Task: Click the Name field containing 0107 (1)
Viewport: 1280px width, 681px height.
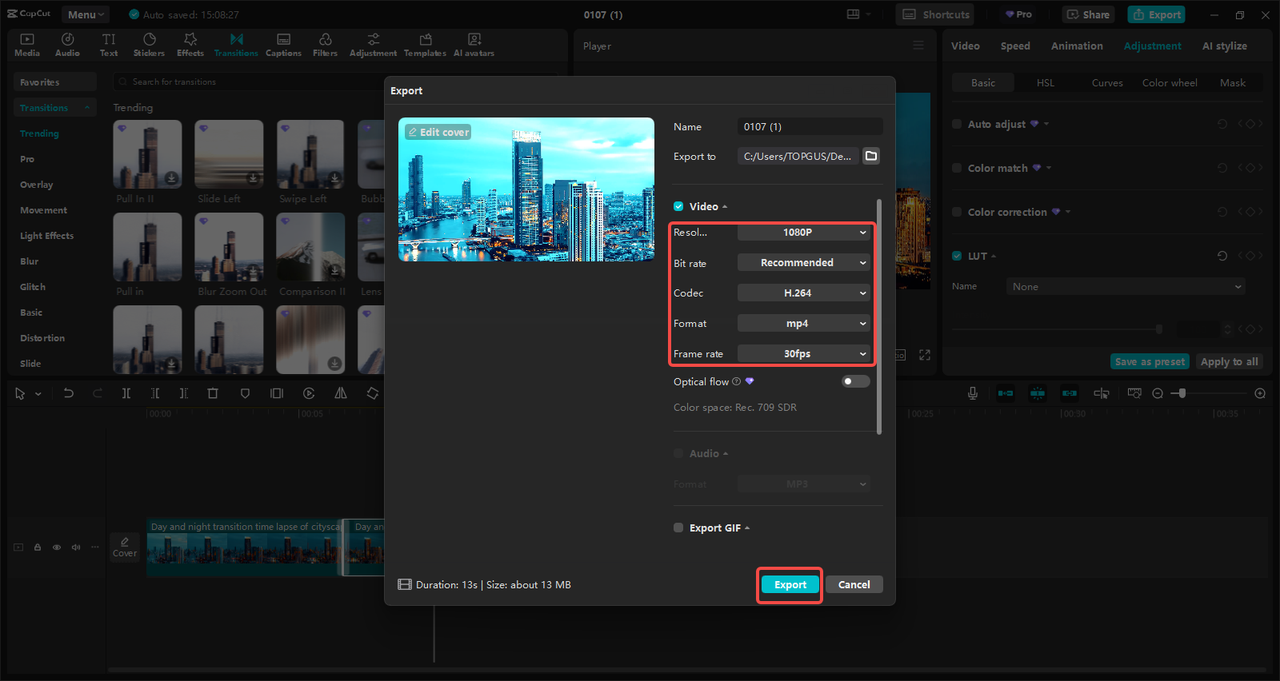Action: click(810, 127)
